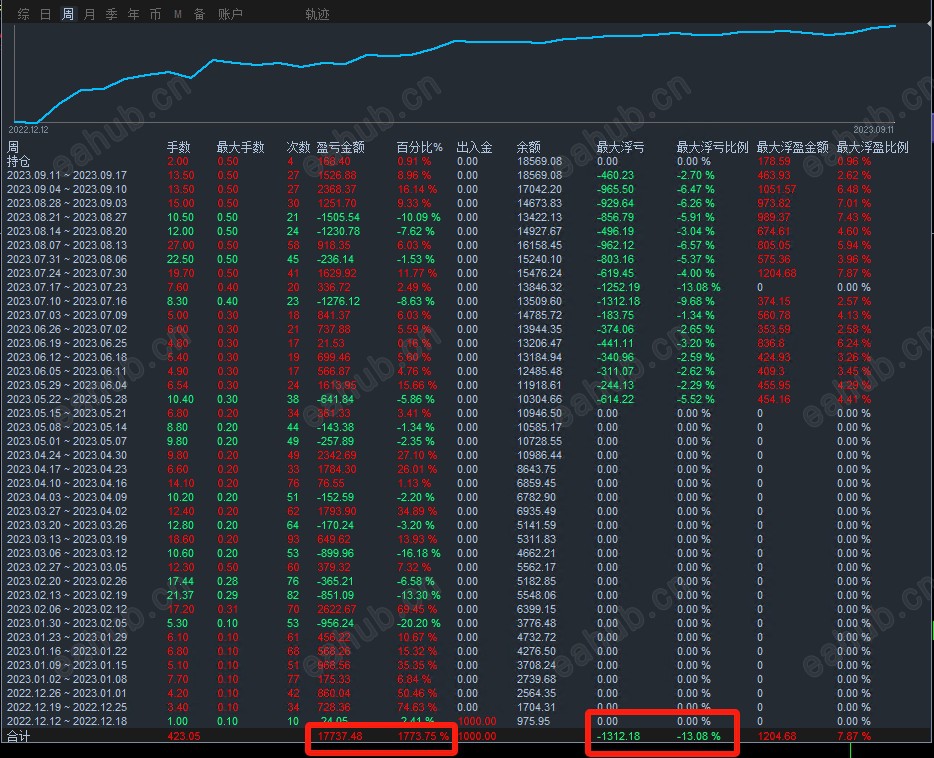
Task: Click the 周 column header
Action: [13, 147]
